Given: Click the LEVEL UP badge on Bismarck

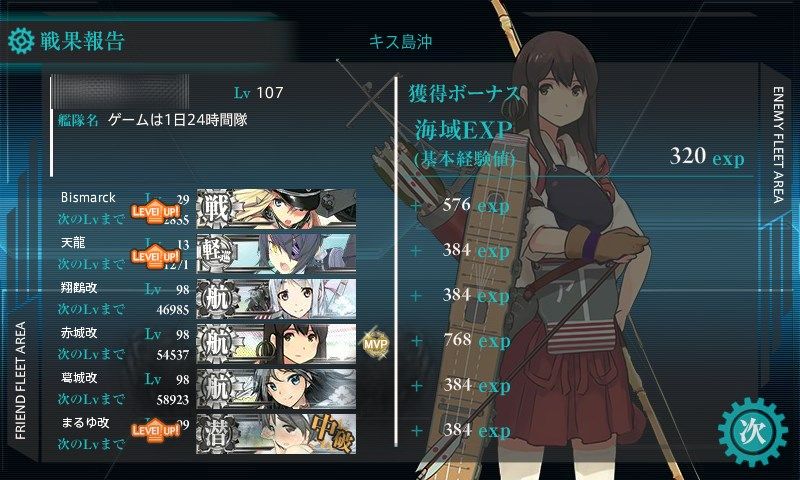Looking at the screenshot, I should point(156,211).
